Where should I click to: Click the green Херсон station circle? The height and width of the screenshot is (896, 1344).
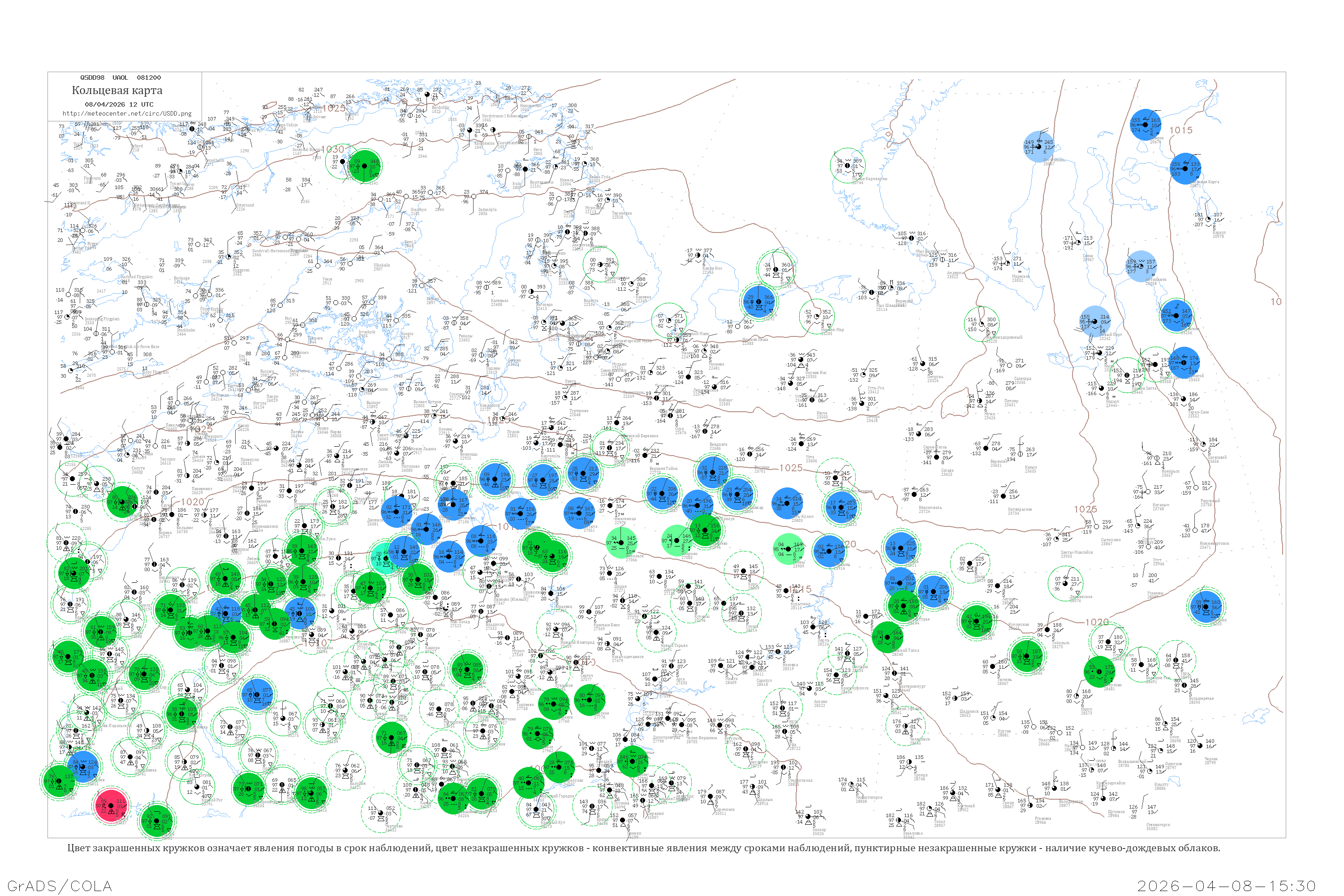pos(156,821)
